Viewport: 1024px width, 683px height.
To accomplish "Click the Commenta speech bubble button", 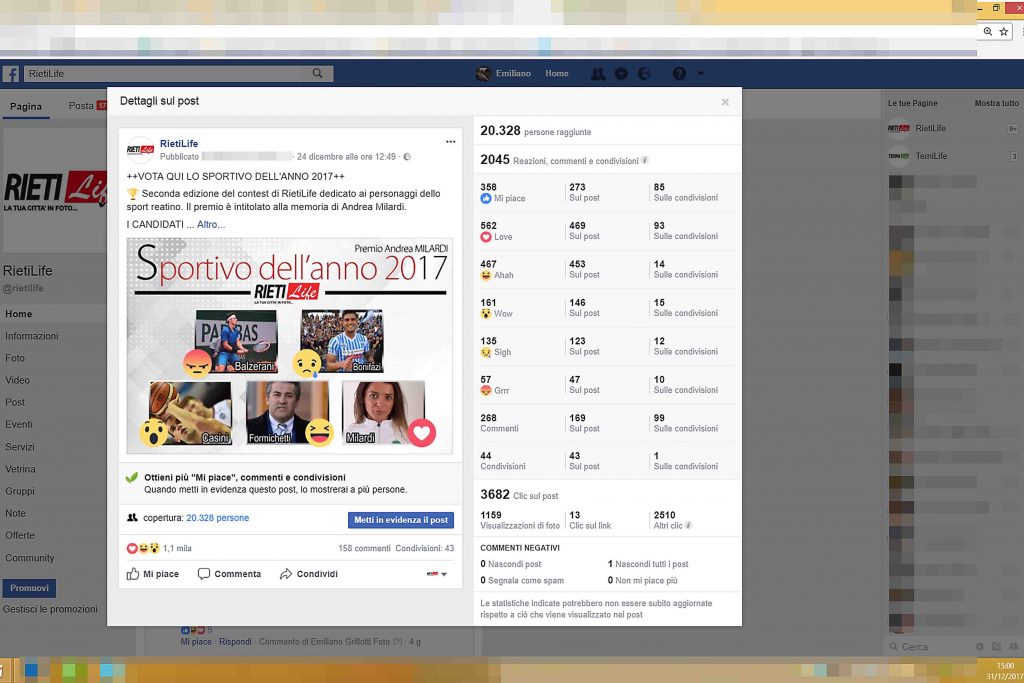I will pyautogui.click(x=229, y=574).
